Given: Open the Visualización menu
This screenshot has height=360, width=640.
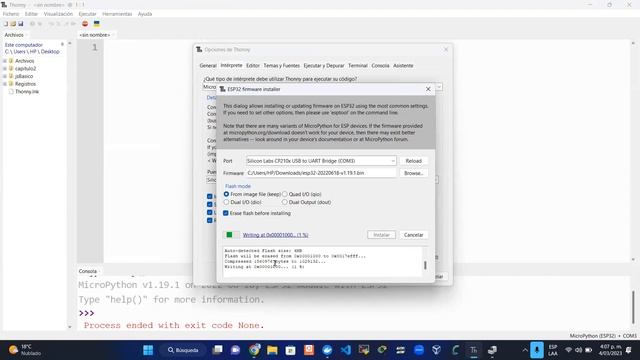Looking at the screenshot, I should pos(58,14).
